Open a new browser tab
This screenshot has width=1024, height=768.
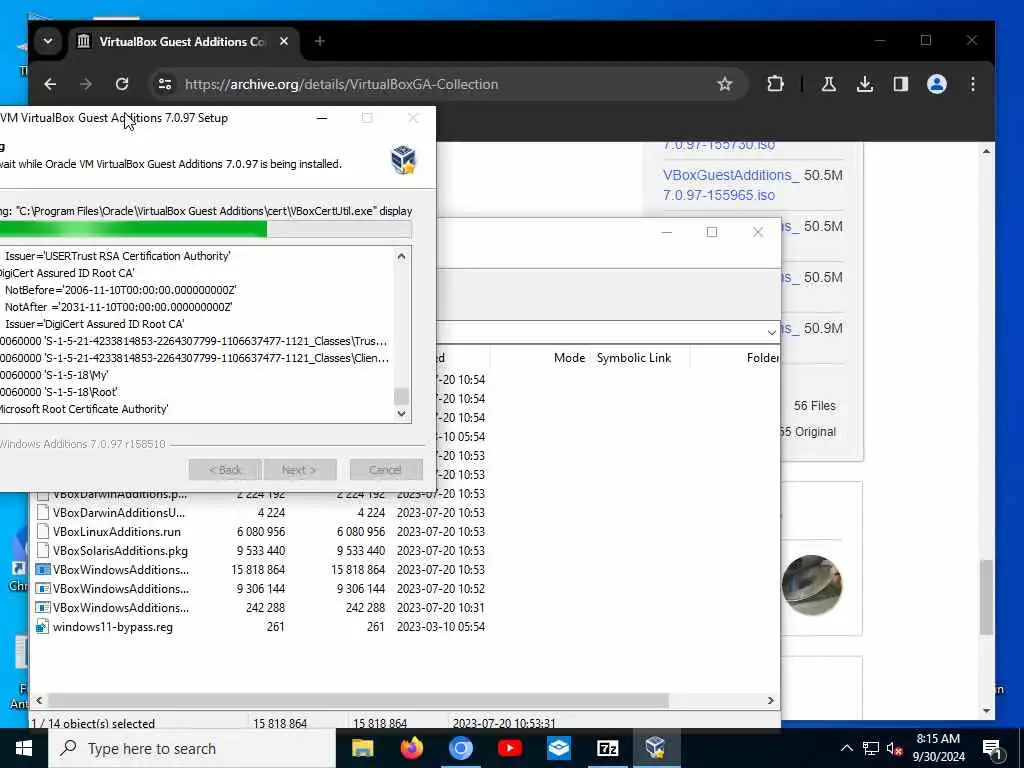coord(319,41)
